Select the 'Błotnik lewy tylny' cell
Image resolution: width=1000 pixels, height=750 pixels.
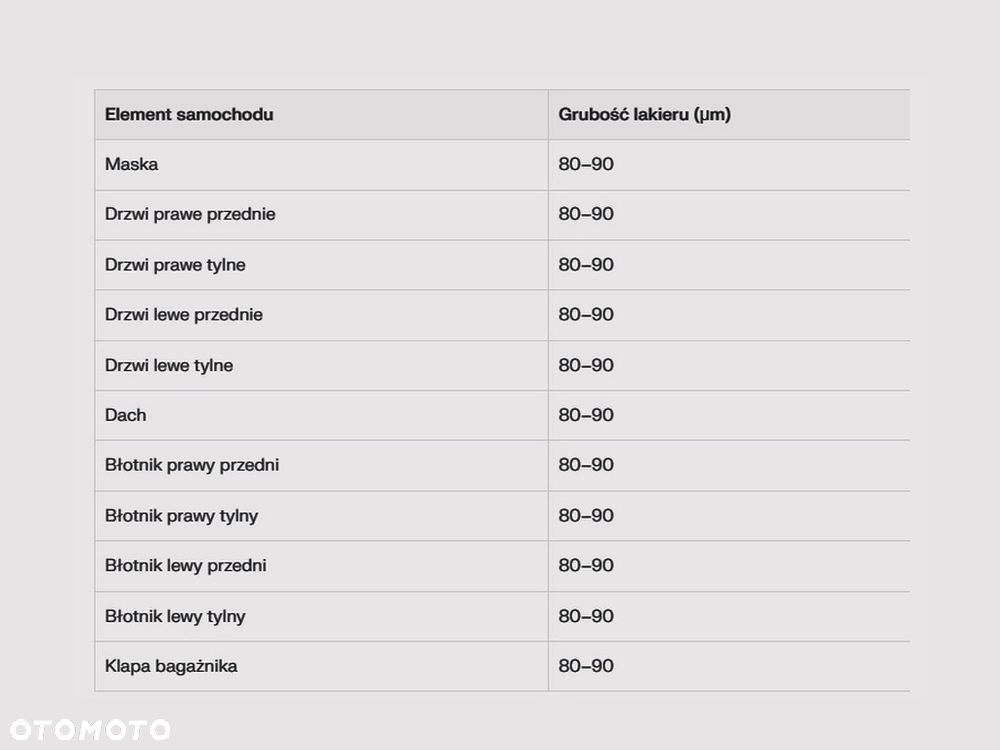click(175, 616)
